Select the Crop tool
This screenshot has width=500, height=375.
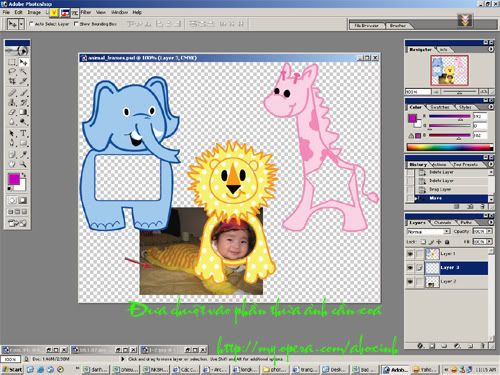point(12,81)
